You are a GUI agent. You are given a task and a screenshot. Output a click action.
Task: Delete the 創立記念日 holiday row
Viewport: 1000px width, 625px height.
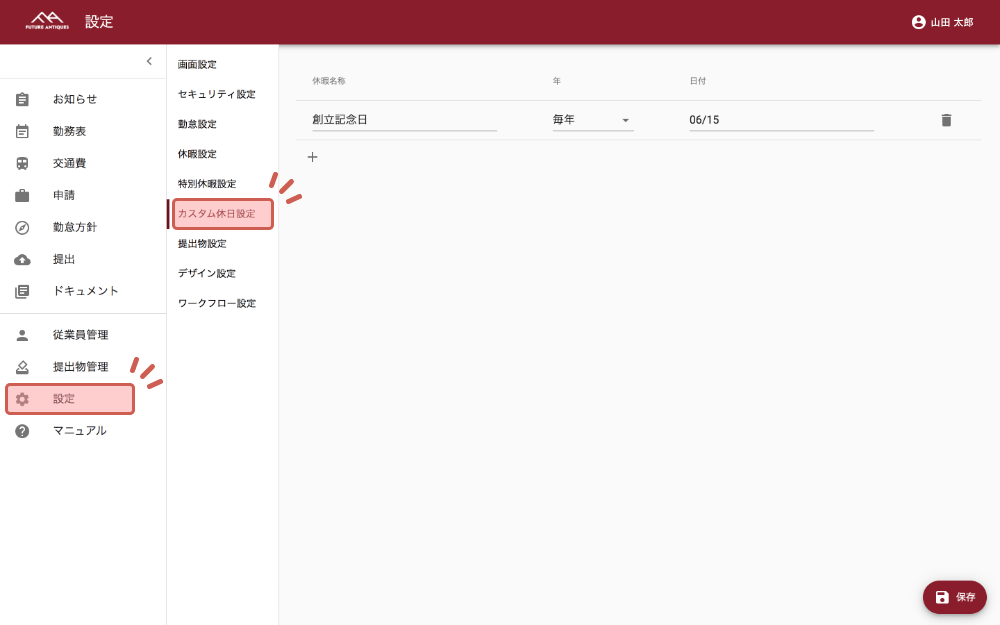tap(946, 120)
